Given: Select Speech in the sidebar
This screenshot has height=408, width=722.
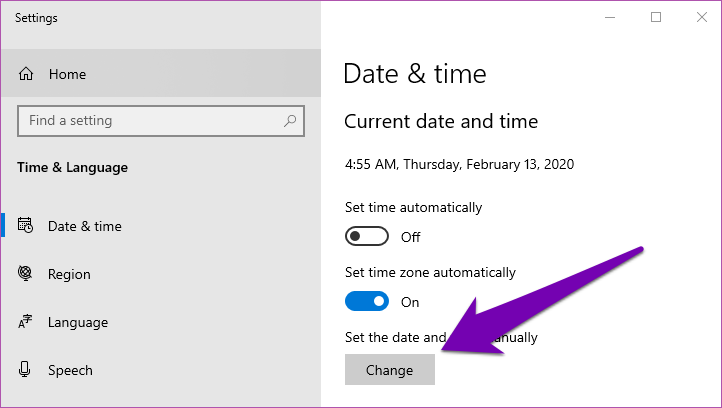Looking at the screenshot, I should tap(70, 370).
